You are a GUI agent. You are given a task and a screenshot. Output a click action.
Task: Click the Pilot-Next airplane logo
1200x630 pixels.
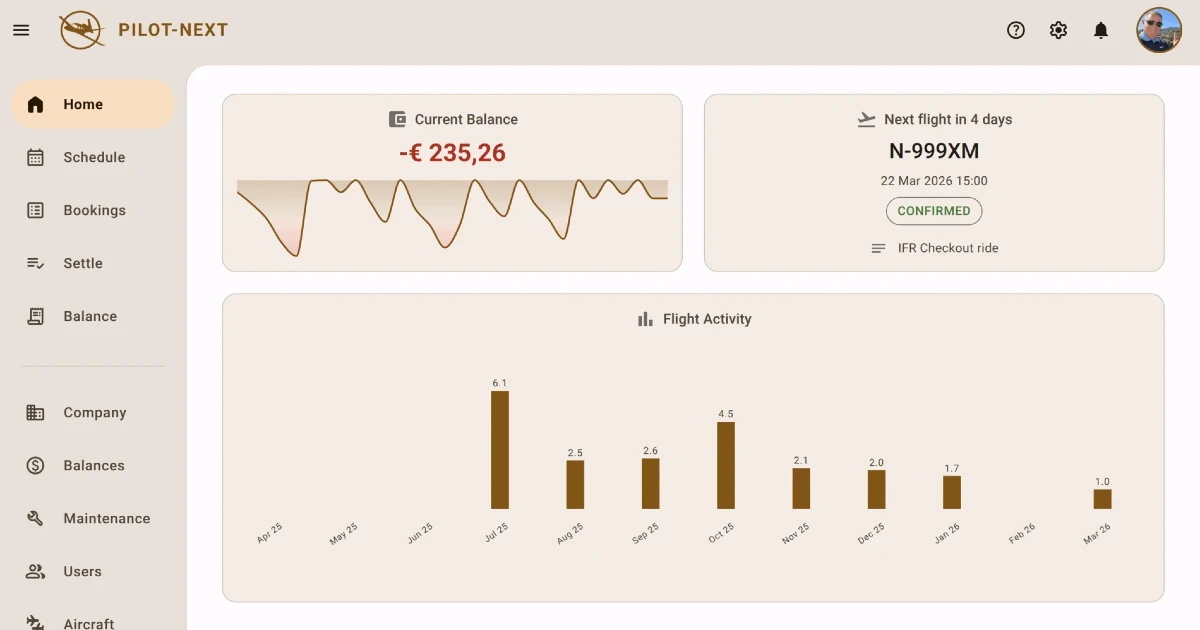[x=82, y=30]
